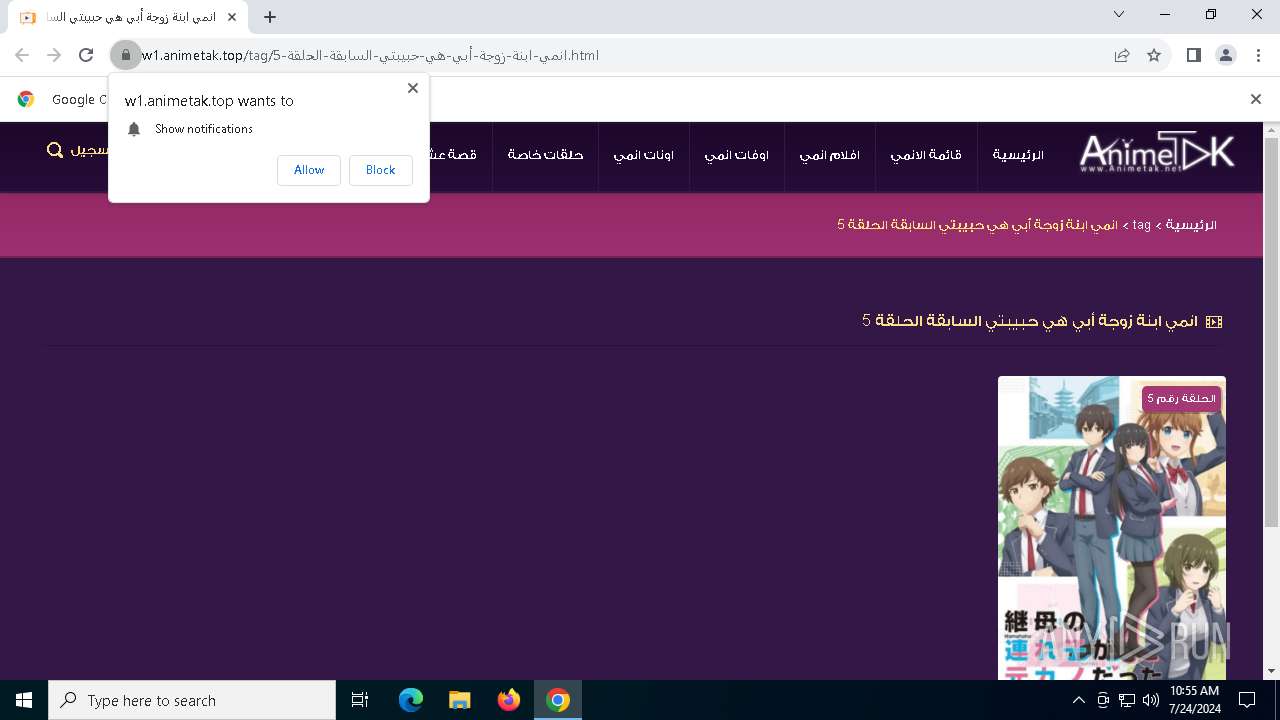Click the taskbar search box
This screenshot has height=720, width=1280.
192,700
